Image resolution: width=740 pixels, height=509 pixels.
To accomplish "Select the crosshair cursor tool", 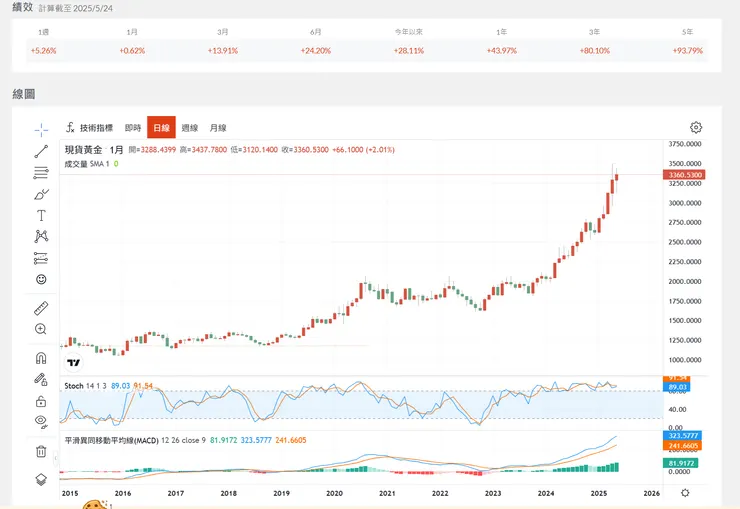I will point(41,130).
